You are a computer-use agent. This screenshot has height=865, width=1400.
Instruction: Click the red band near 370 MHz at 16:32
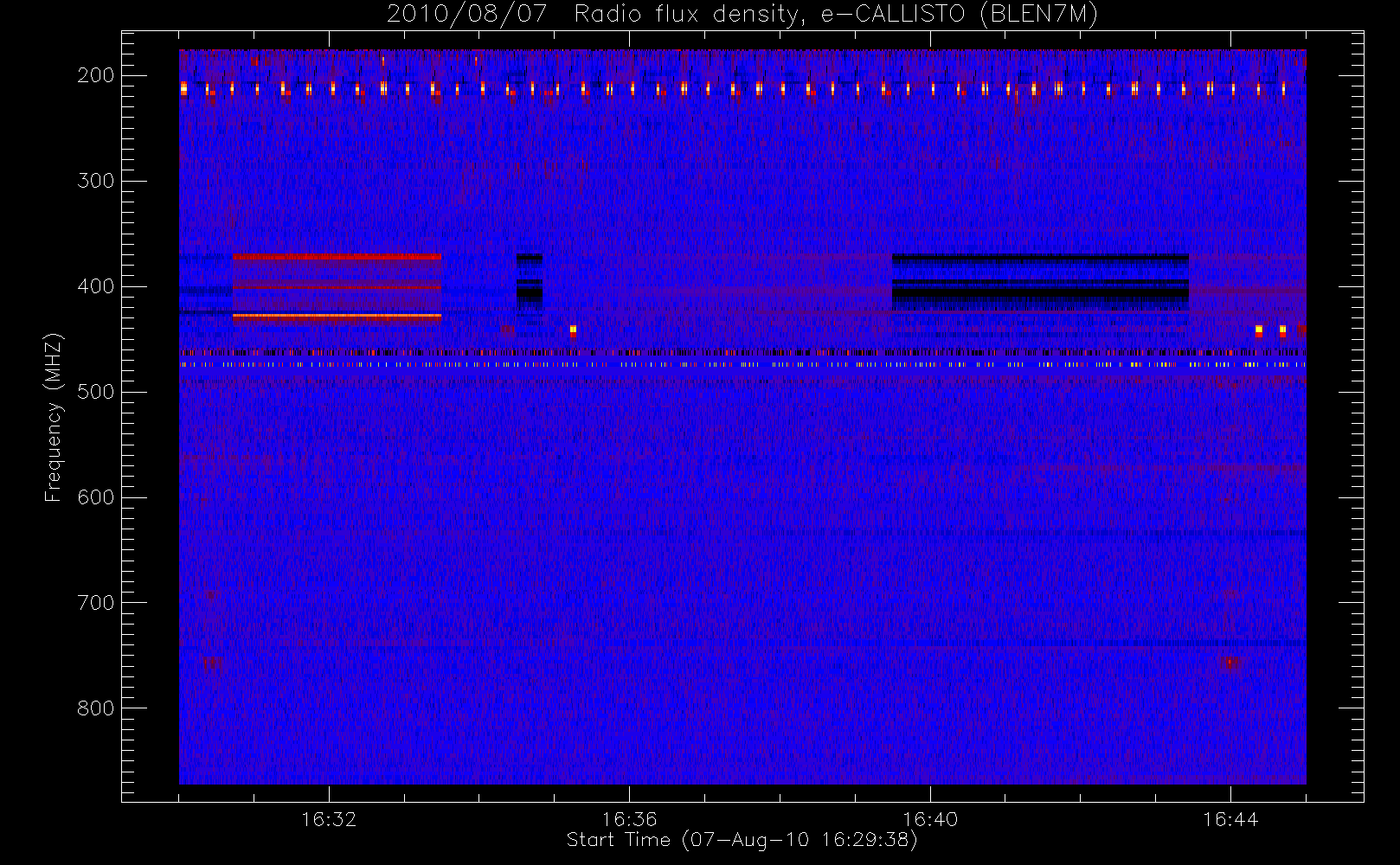point(337,257)
